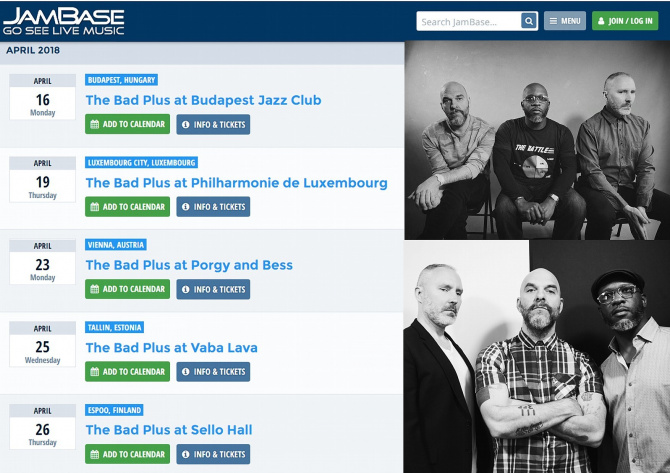Select the Luxembourg City, Luxembourg location tag
670x473 pixels.
coord(141,162)
